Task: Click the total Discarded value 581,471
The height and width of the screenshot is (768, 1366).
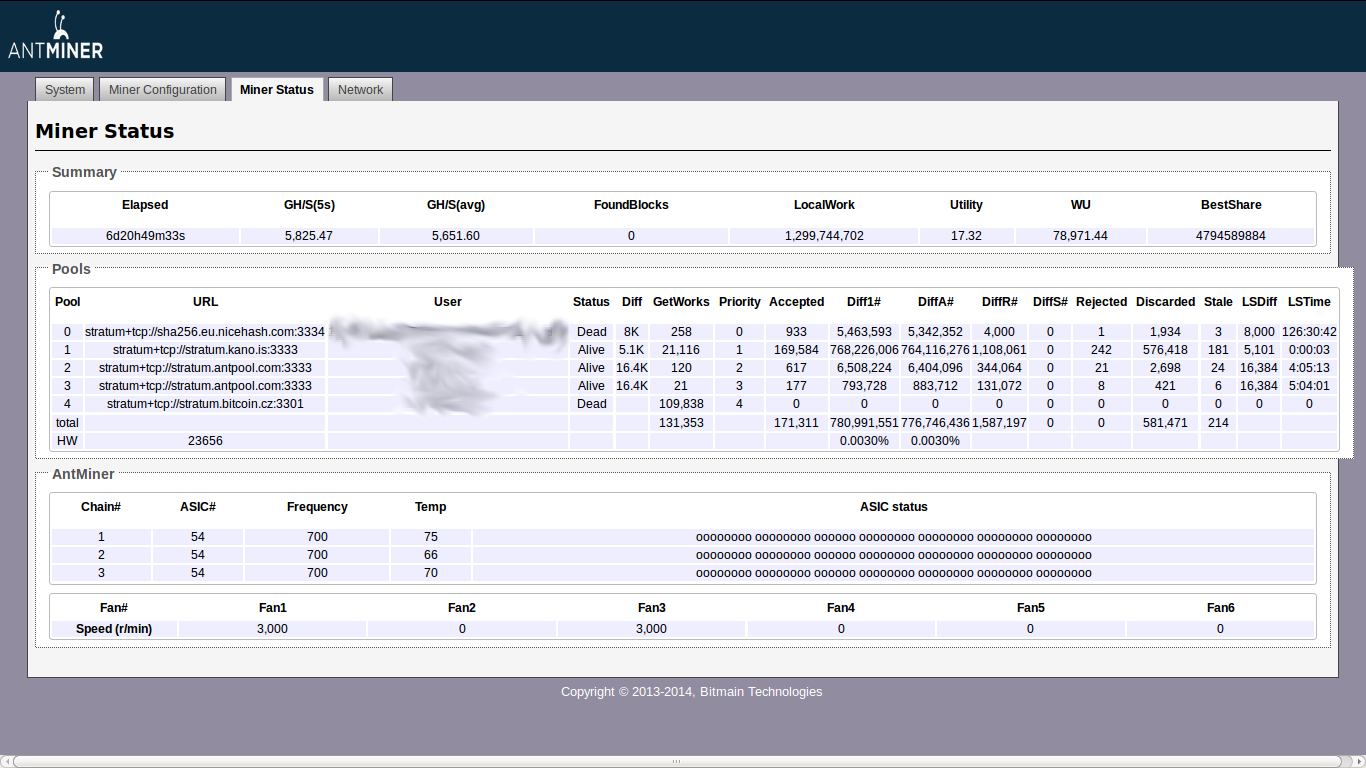Action: 1165,423
